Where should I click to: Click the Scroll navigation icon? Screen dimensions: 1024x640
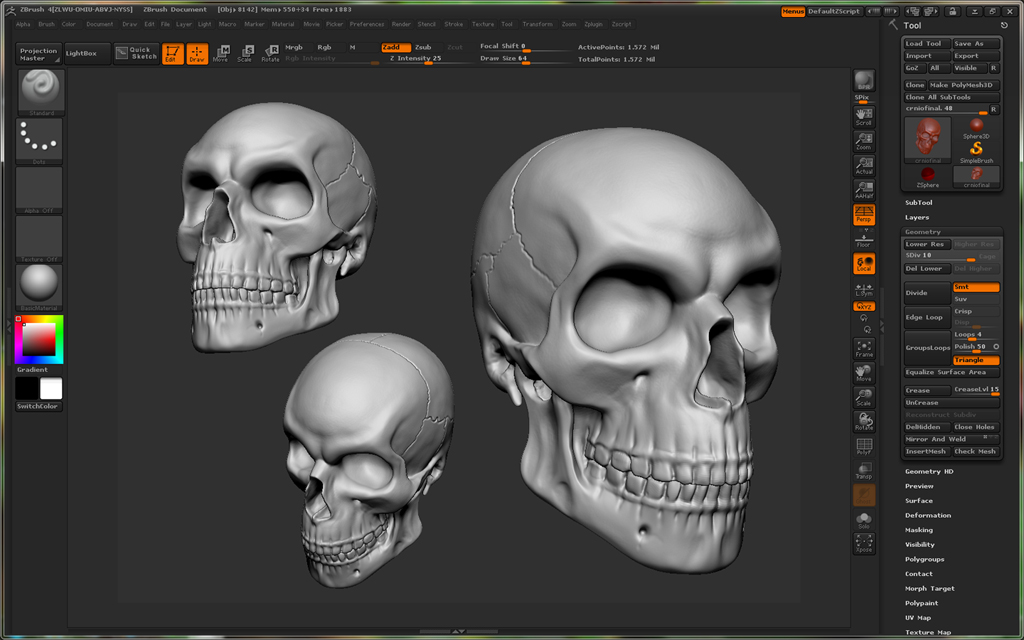pyautogui.click(x=864, y=116)
